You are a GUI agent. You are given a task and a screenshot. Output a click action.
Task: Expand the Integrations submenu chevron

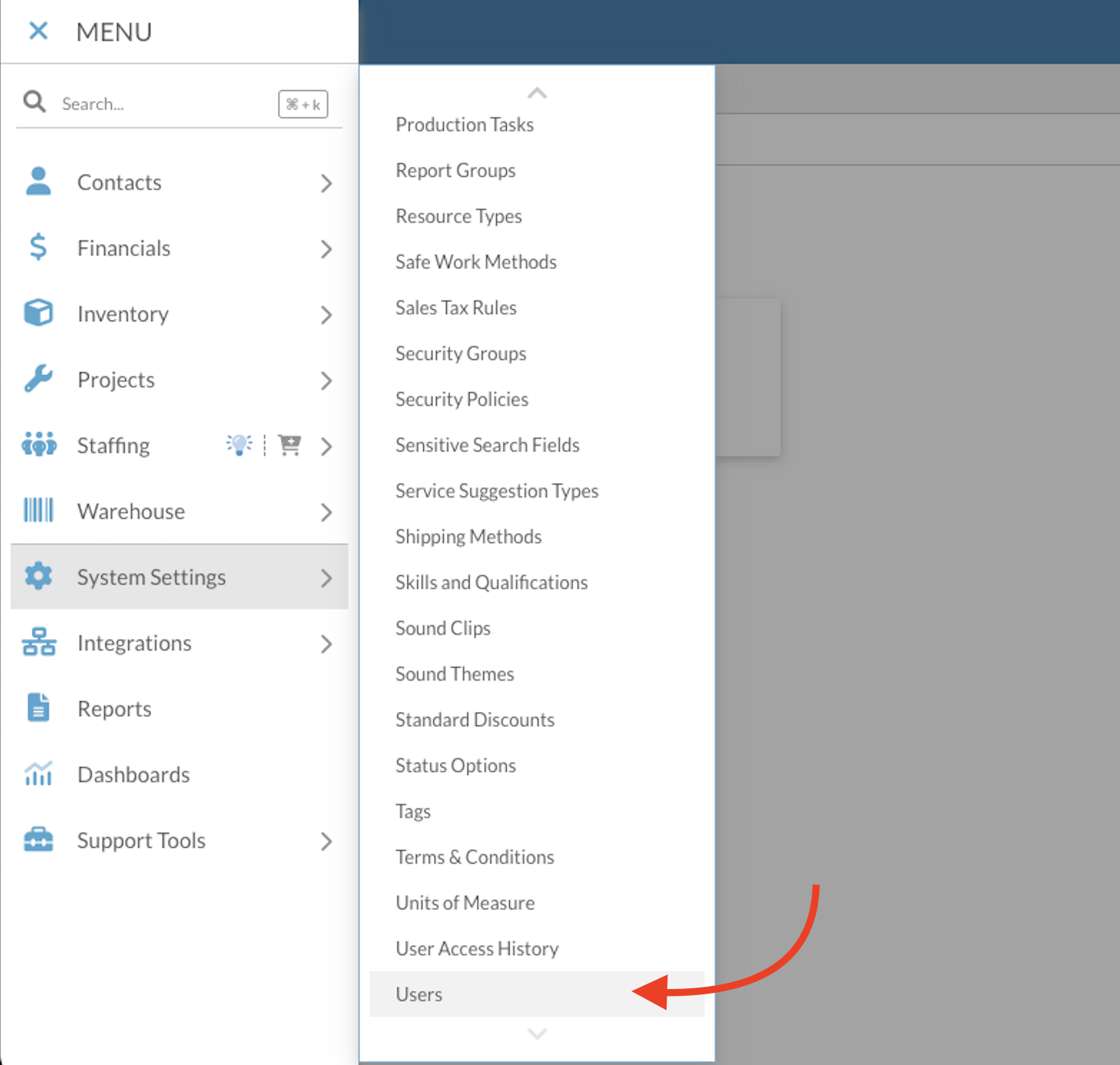[x=326, y=644]
